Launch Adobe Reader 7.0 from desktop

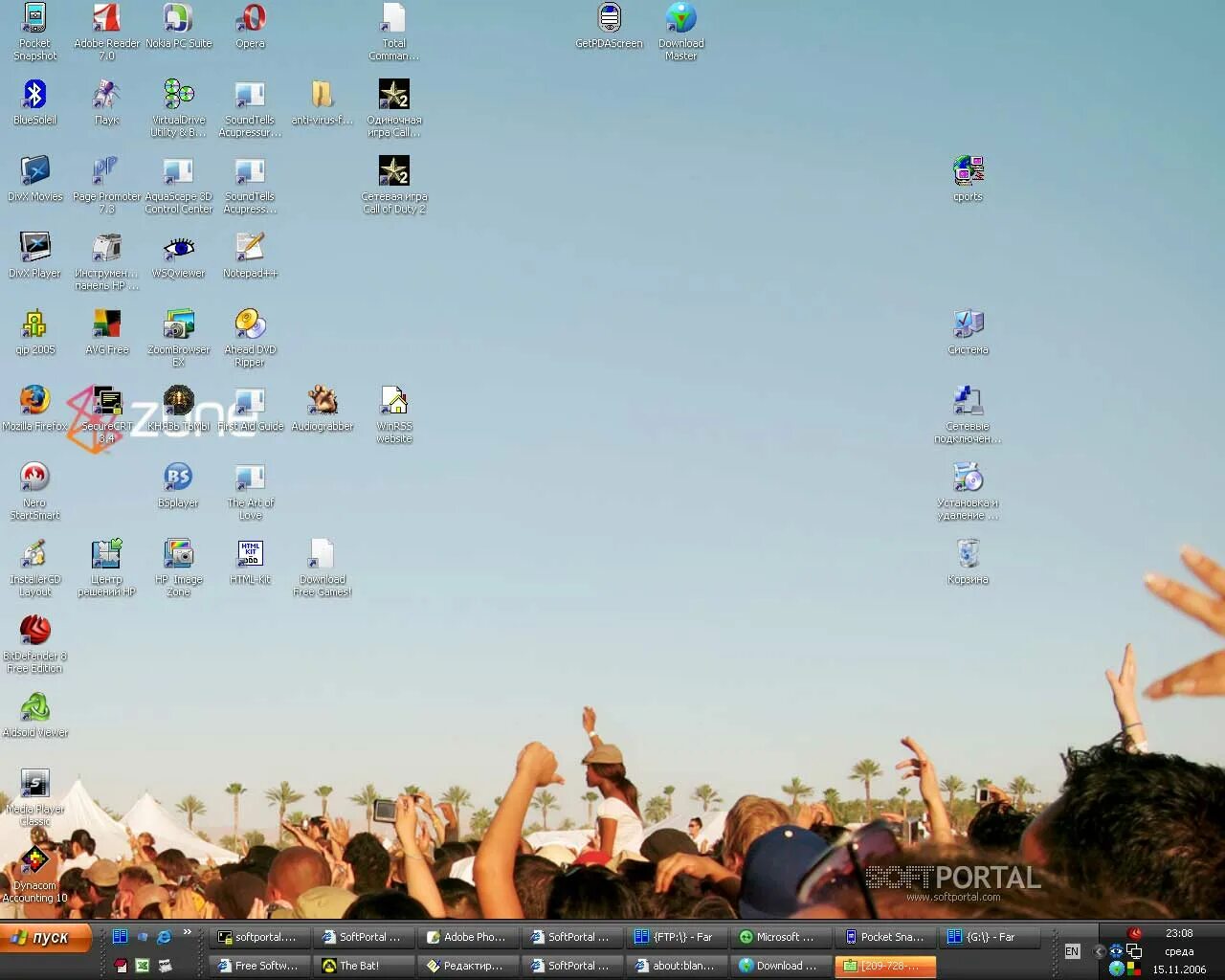click(x=106, y=32)
